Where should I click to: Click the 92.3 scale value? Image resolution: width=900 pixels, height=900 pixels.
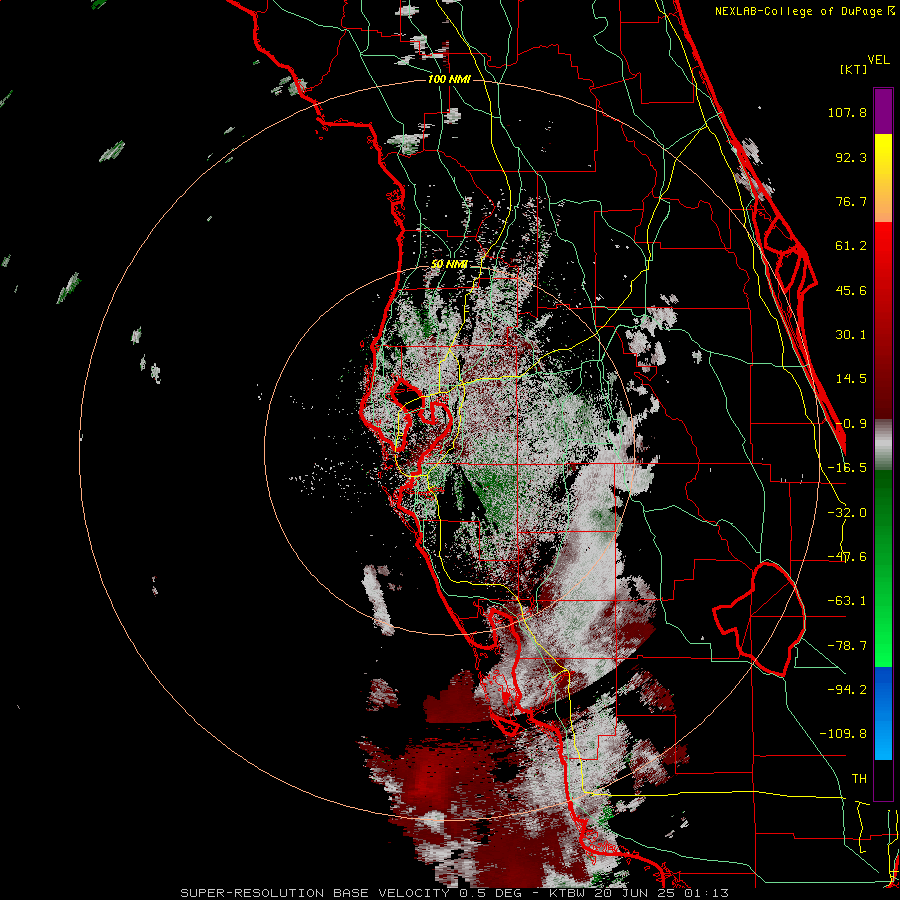click(851, 157)
